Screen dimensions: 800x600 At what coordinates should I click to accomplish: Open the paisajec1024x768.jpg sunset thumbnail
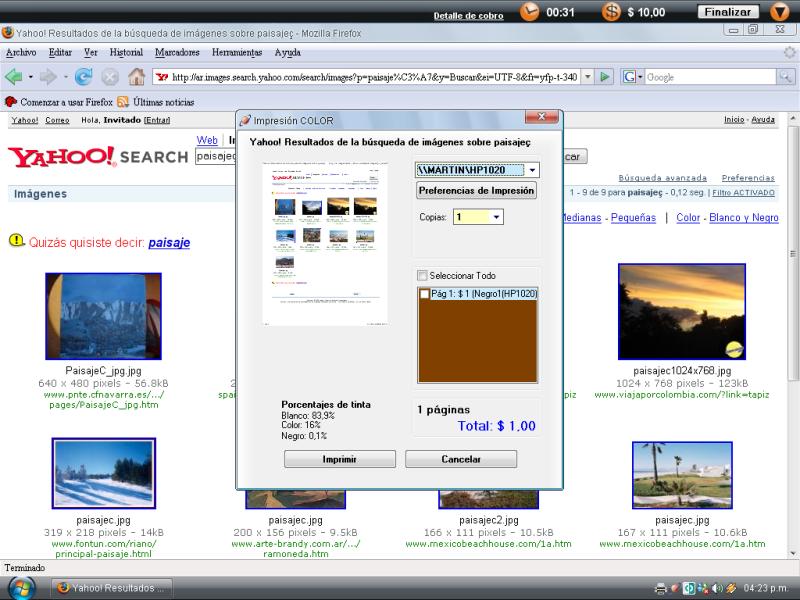click(x=682, y=312)
